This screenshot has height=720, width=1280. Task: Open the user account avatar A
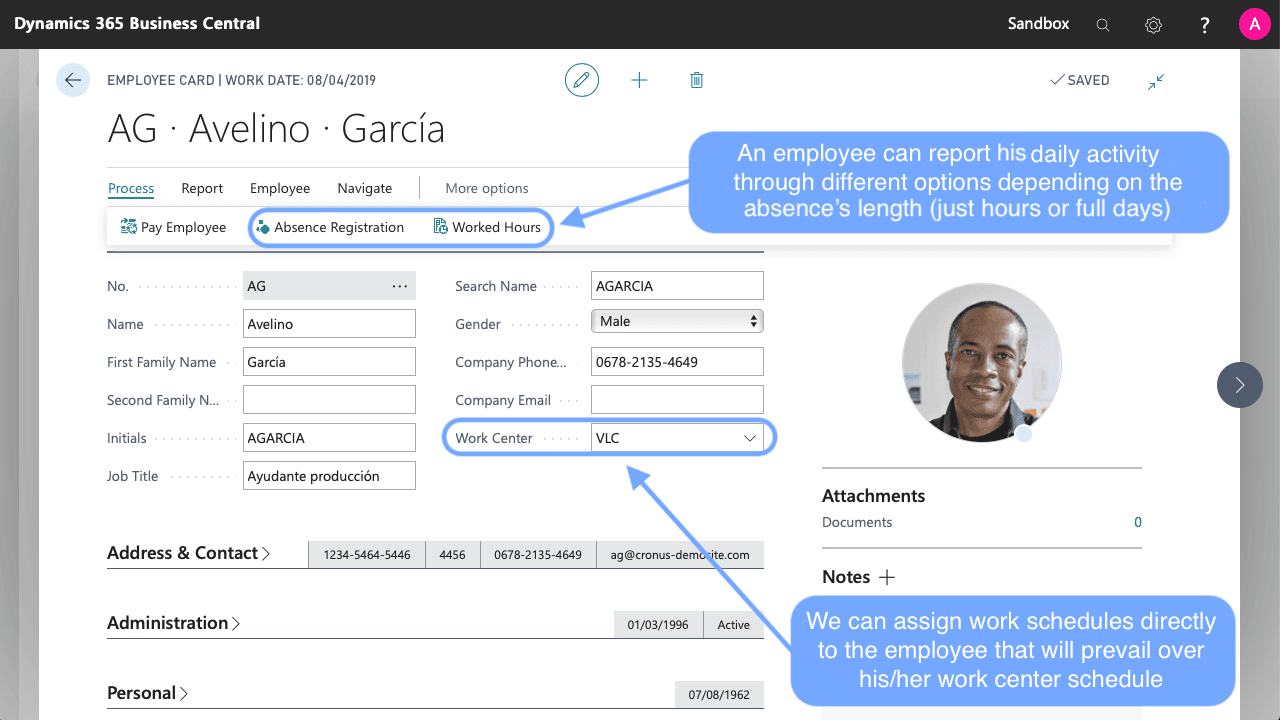click(x=1254, y=24)
